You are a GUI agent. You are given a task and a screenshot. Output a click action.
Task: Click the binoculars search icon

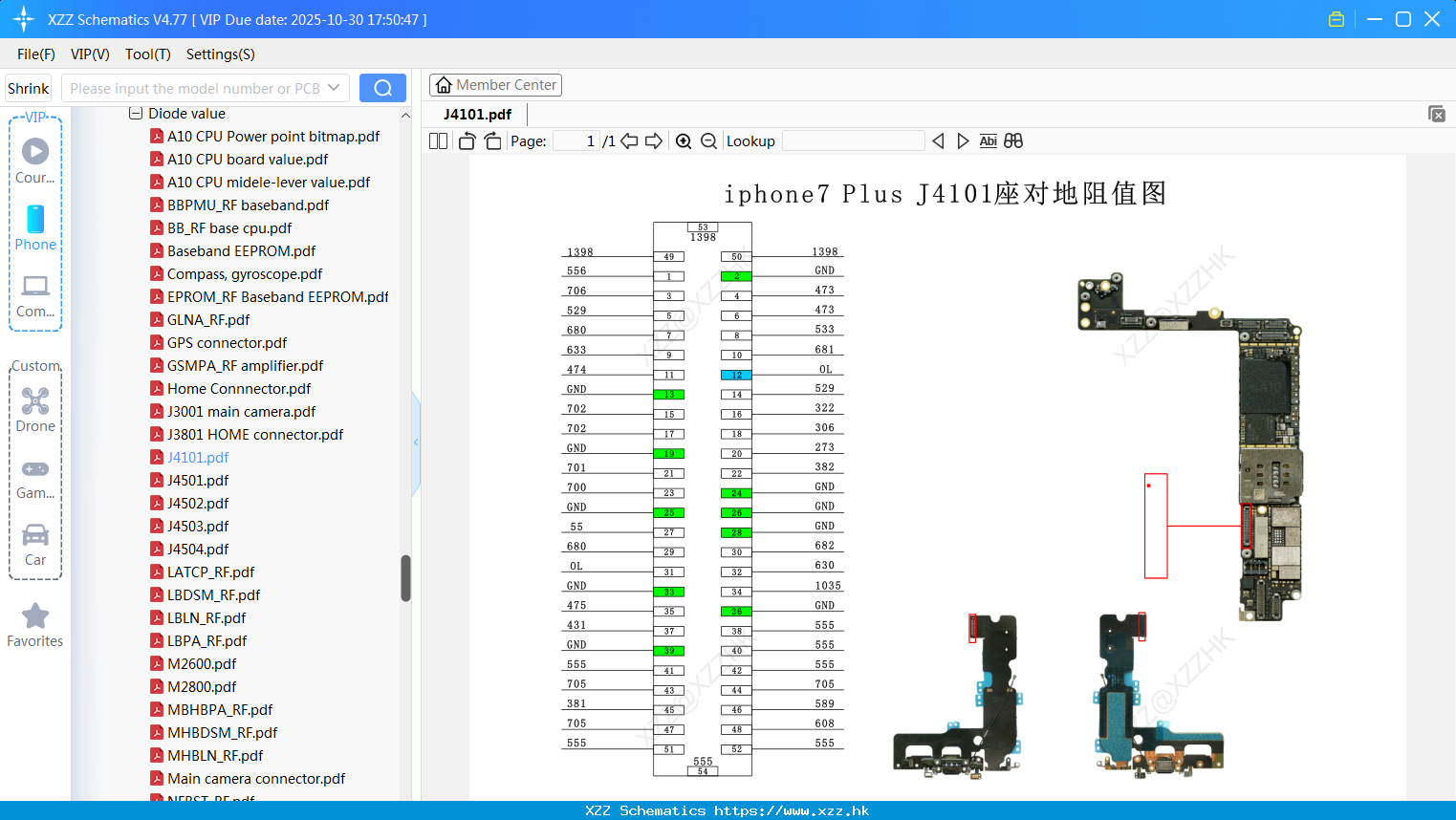pos(1013,140)
